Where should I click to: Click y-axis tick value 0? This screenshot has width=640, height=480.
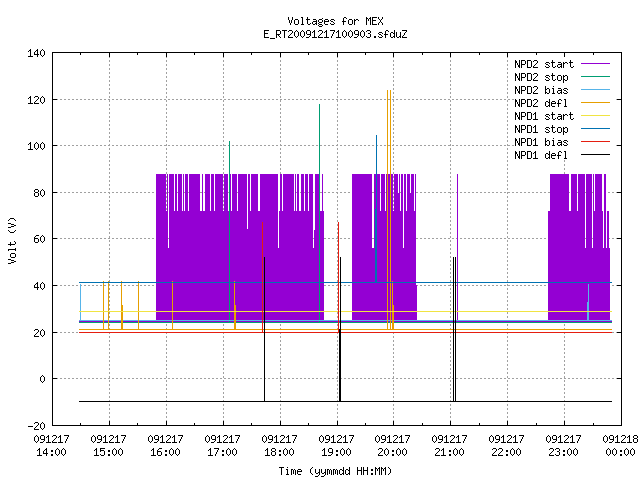42,380
